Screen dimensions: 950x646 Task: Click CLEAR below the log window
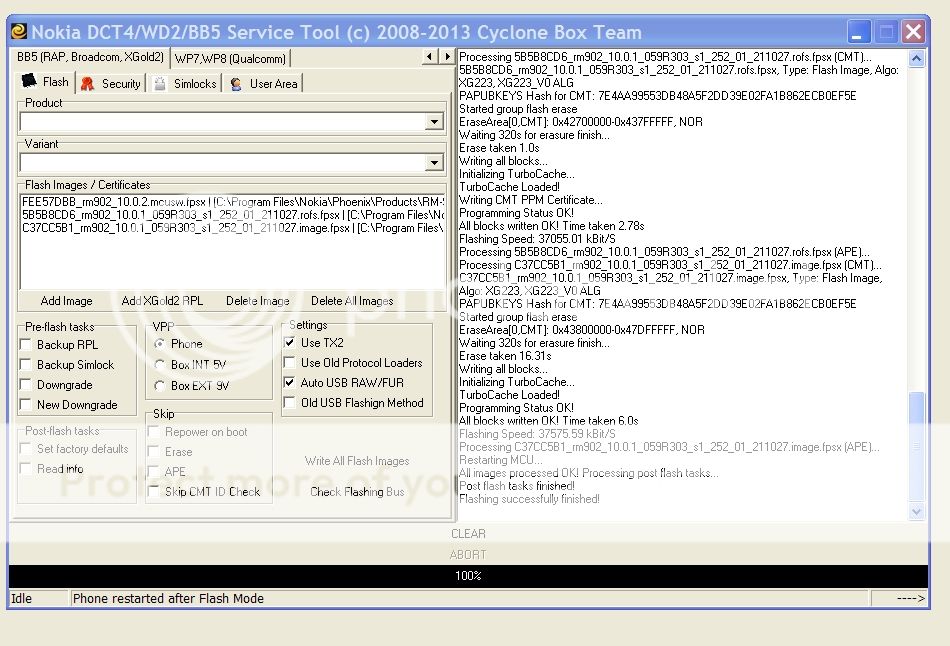[468, 534]
